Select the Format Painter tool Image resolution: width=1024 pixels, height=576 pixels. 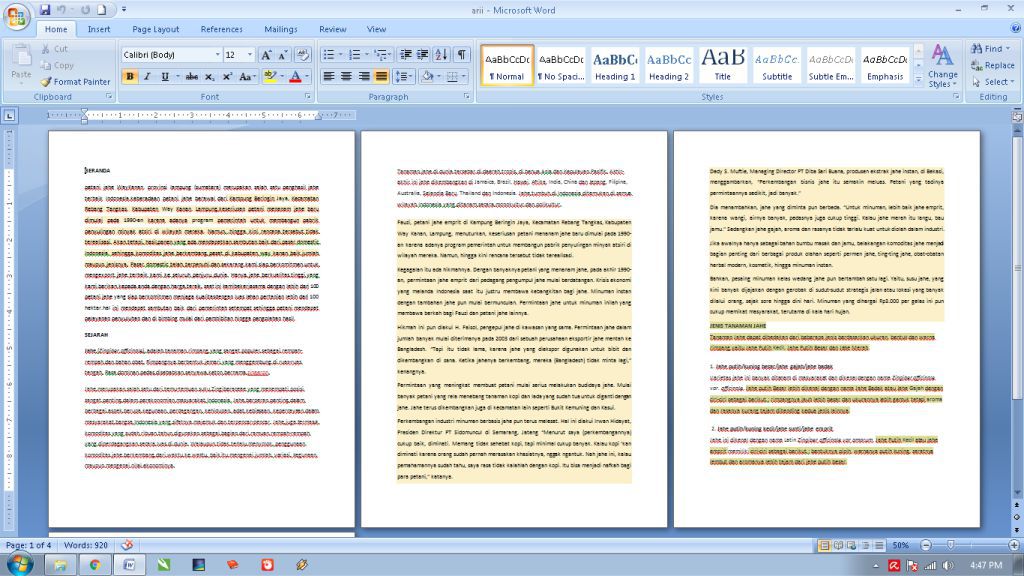(x=75, y=82)
